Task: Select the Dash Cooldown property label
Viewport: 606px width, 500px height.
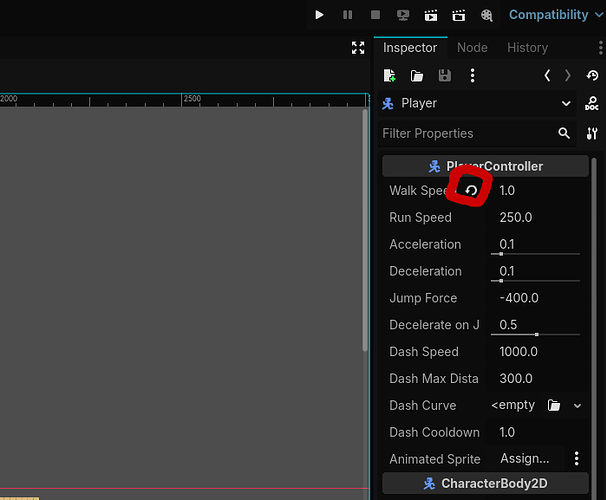Action: click(x=434, y=432)
